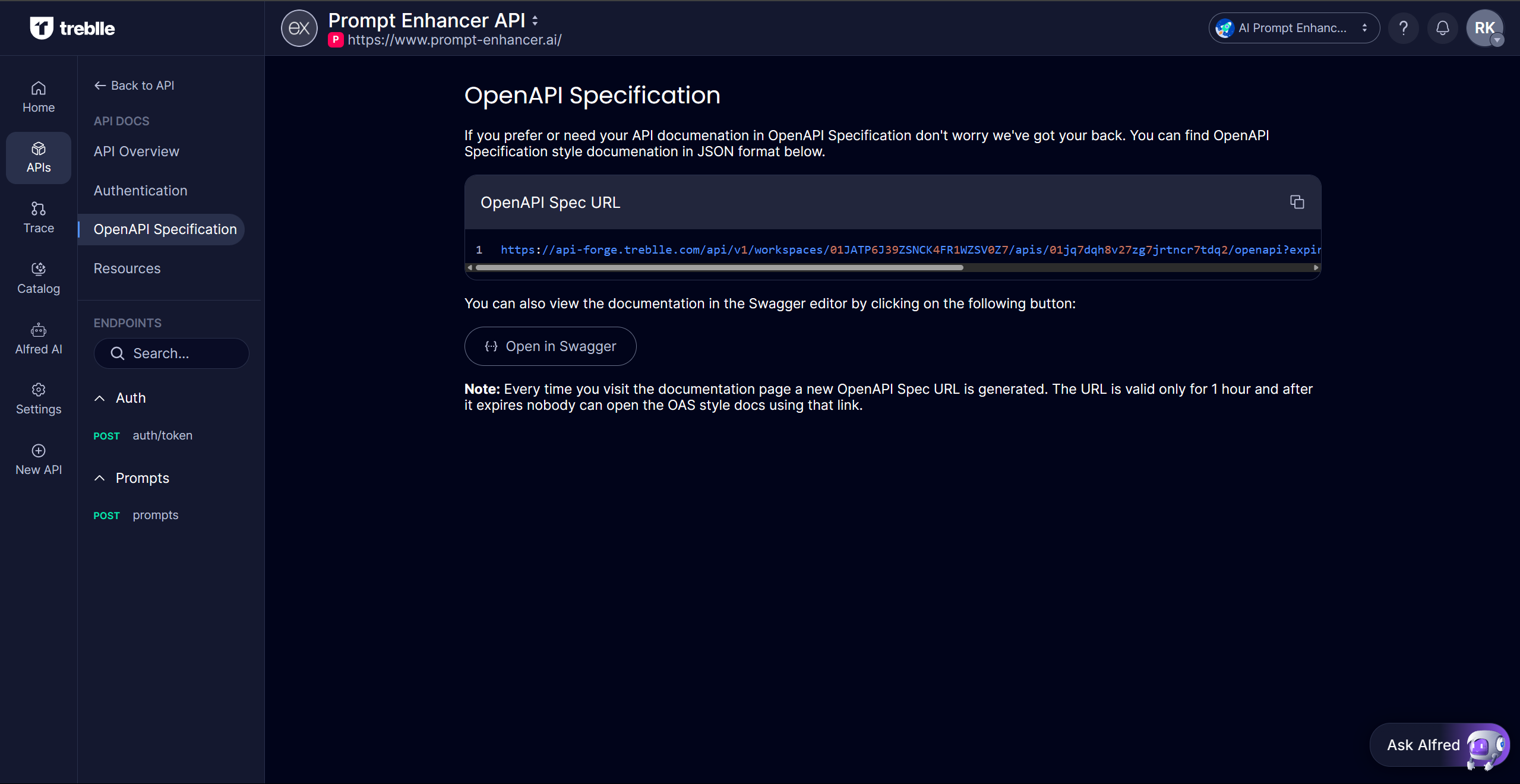Viewport: 1520px width, 784px height.
Task: Open Resources docs page
Action: coord(127,268)
